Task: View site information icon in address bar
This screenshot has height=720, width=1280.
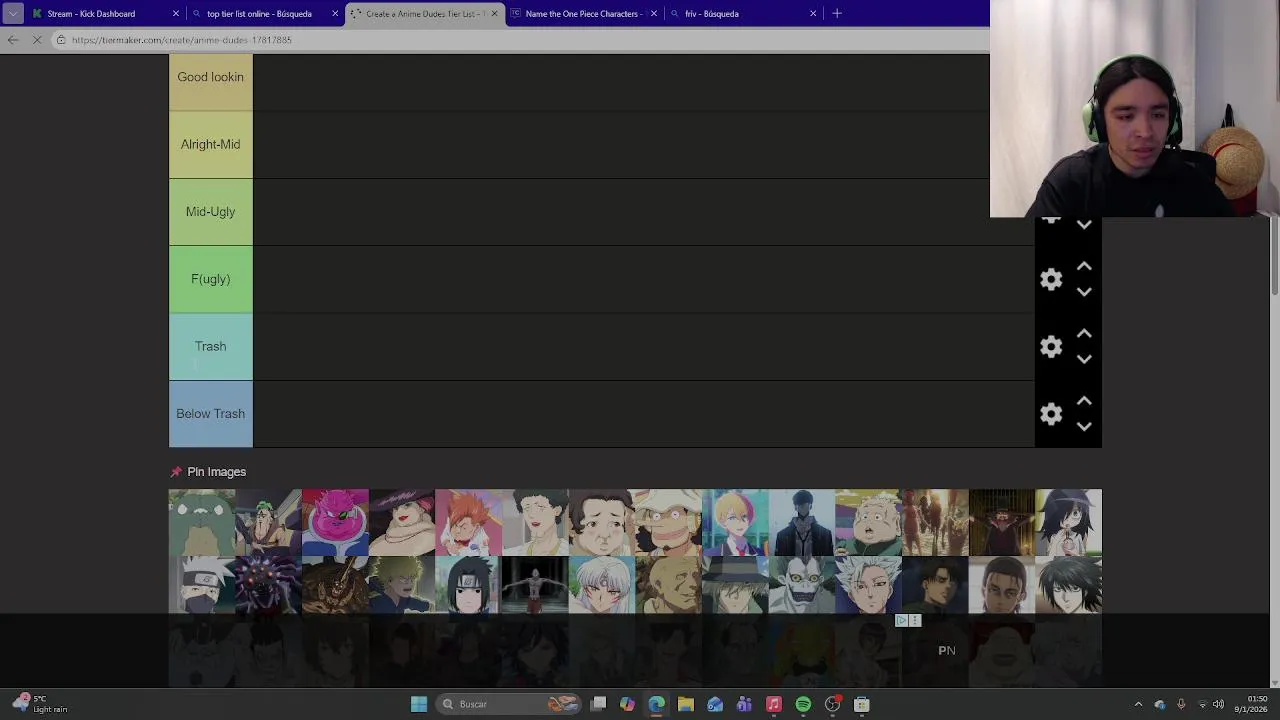Action: click(61, 40)
